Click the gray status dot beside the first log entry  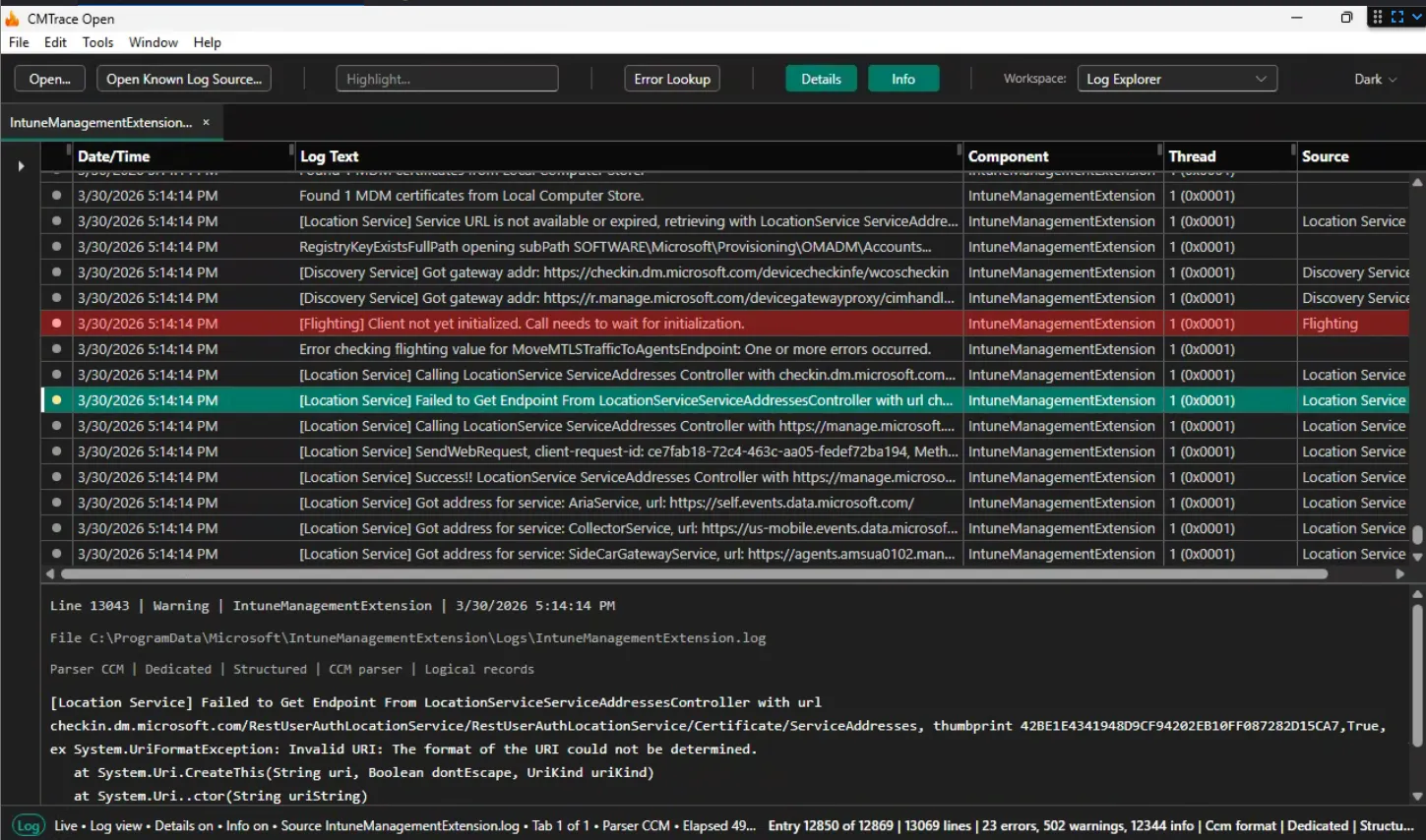(56, 195)
